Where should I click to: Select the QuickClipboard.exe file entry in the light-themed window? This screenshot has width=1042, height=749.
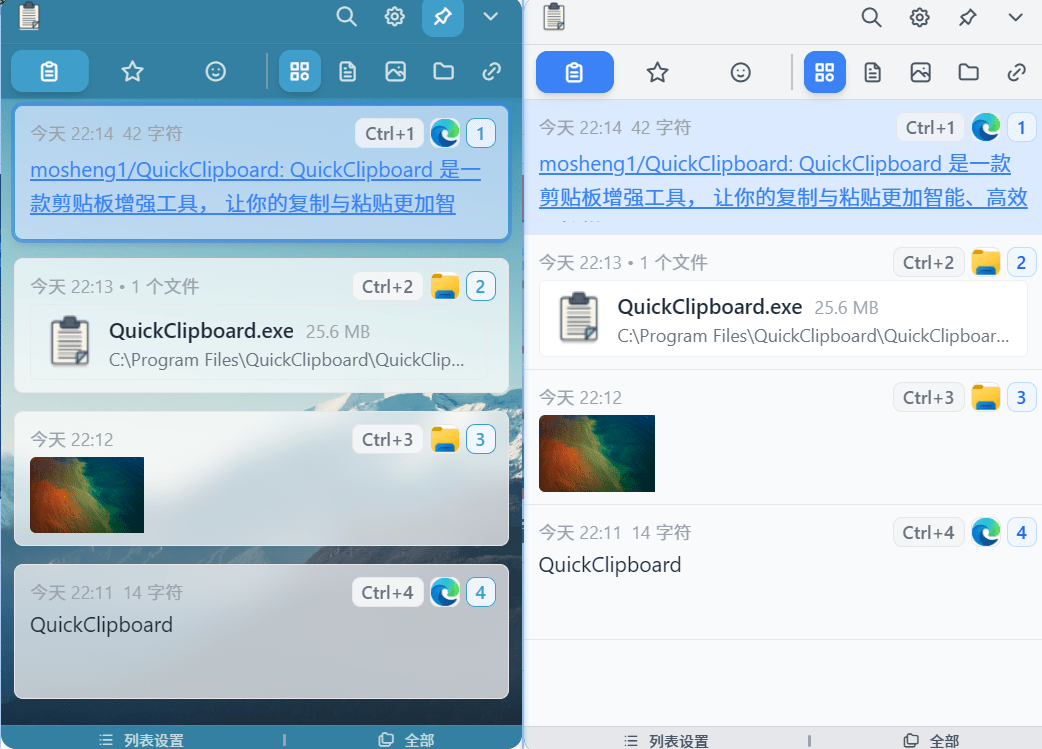783,319
